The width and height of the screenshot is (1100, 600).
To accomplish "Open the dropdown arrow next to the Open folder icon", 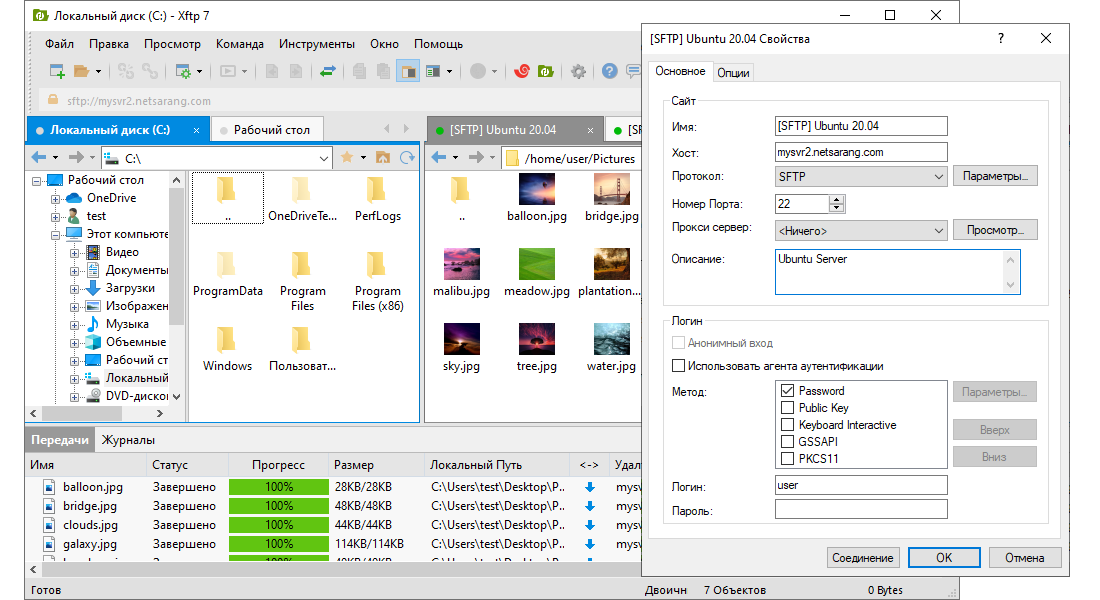I will click(98, 71).
